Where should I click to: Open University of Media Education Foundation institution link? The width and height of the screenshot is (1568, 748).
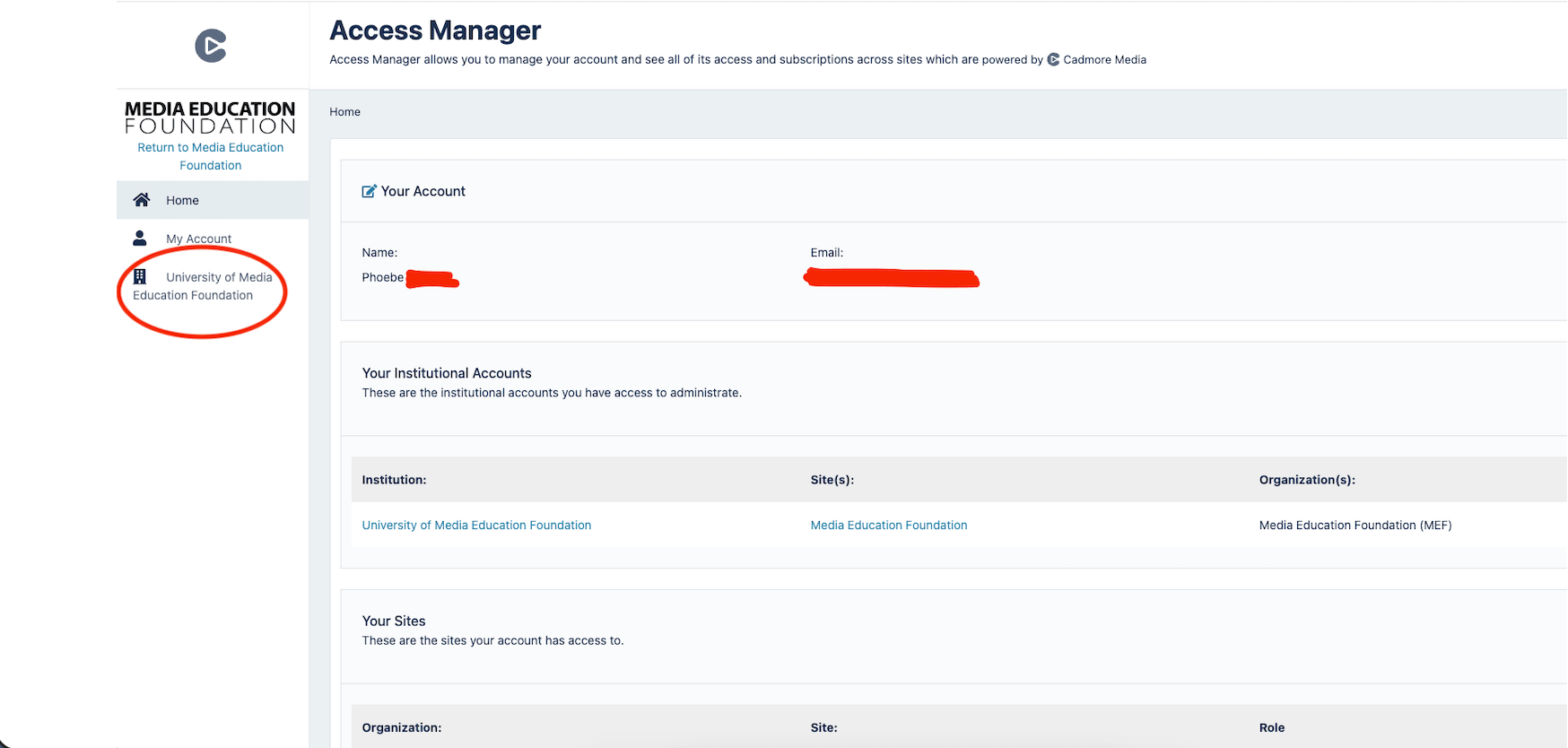click(476, 525)
